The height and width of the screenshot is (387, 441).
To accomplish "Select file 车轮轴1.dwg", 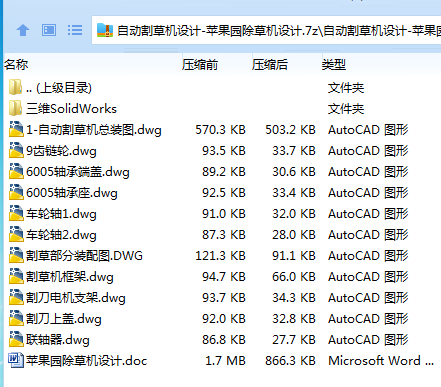I will point(61,214).
